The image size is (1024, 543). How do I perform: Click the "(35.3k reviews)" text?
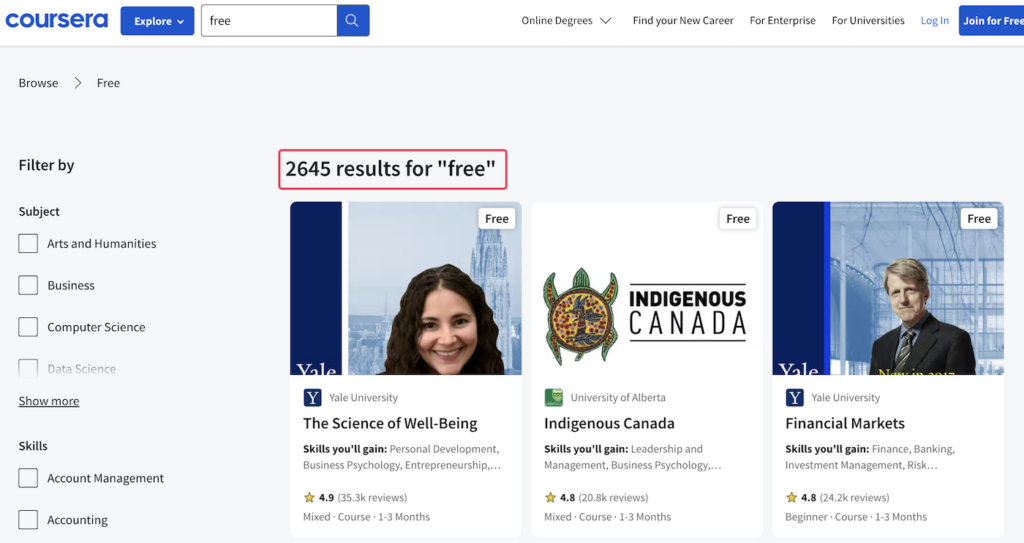(x=372, y=497)
